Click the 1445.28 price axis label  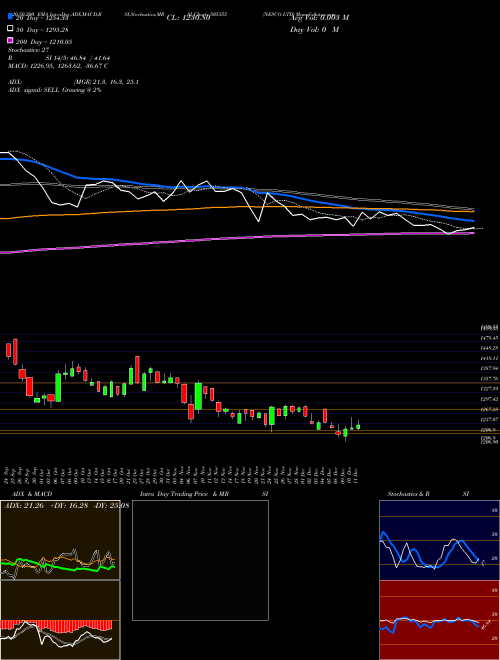click(489, 349)
